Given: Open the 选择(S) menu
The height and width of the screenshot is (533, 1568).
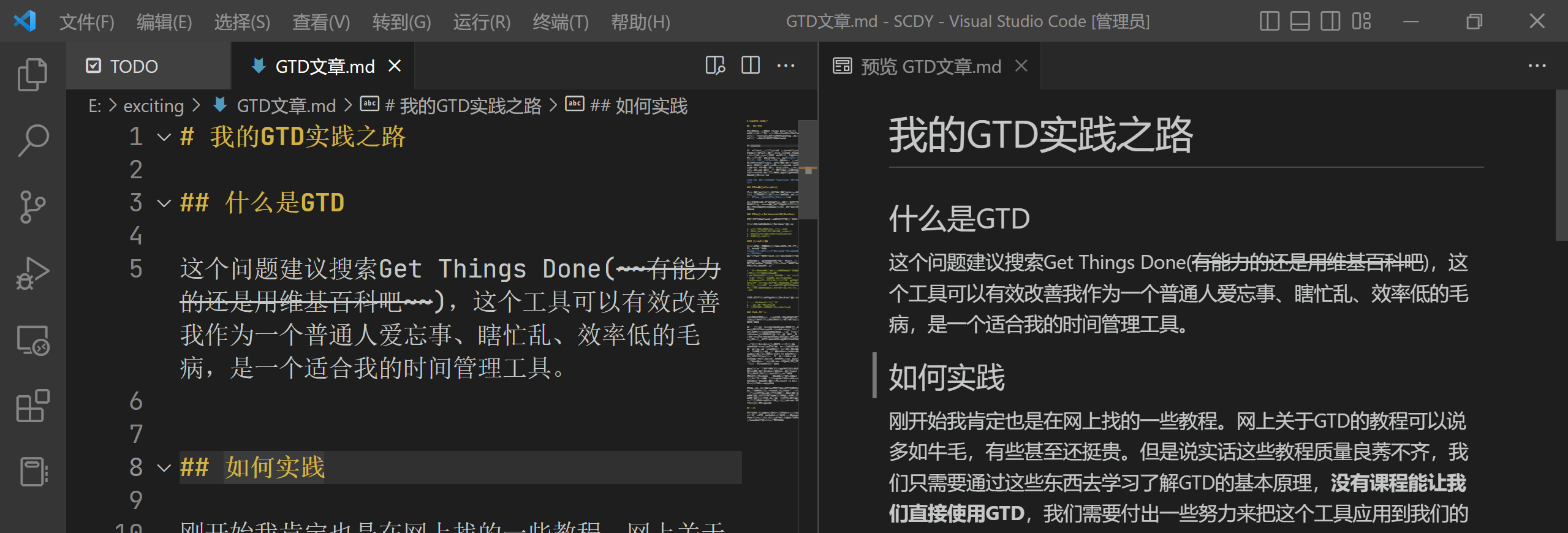Looking at the screenshot, I should click(242, 22).
